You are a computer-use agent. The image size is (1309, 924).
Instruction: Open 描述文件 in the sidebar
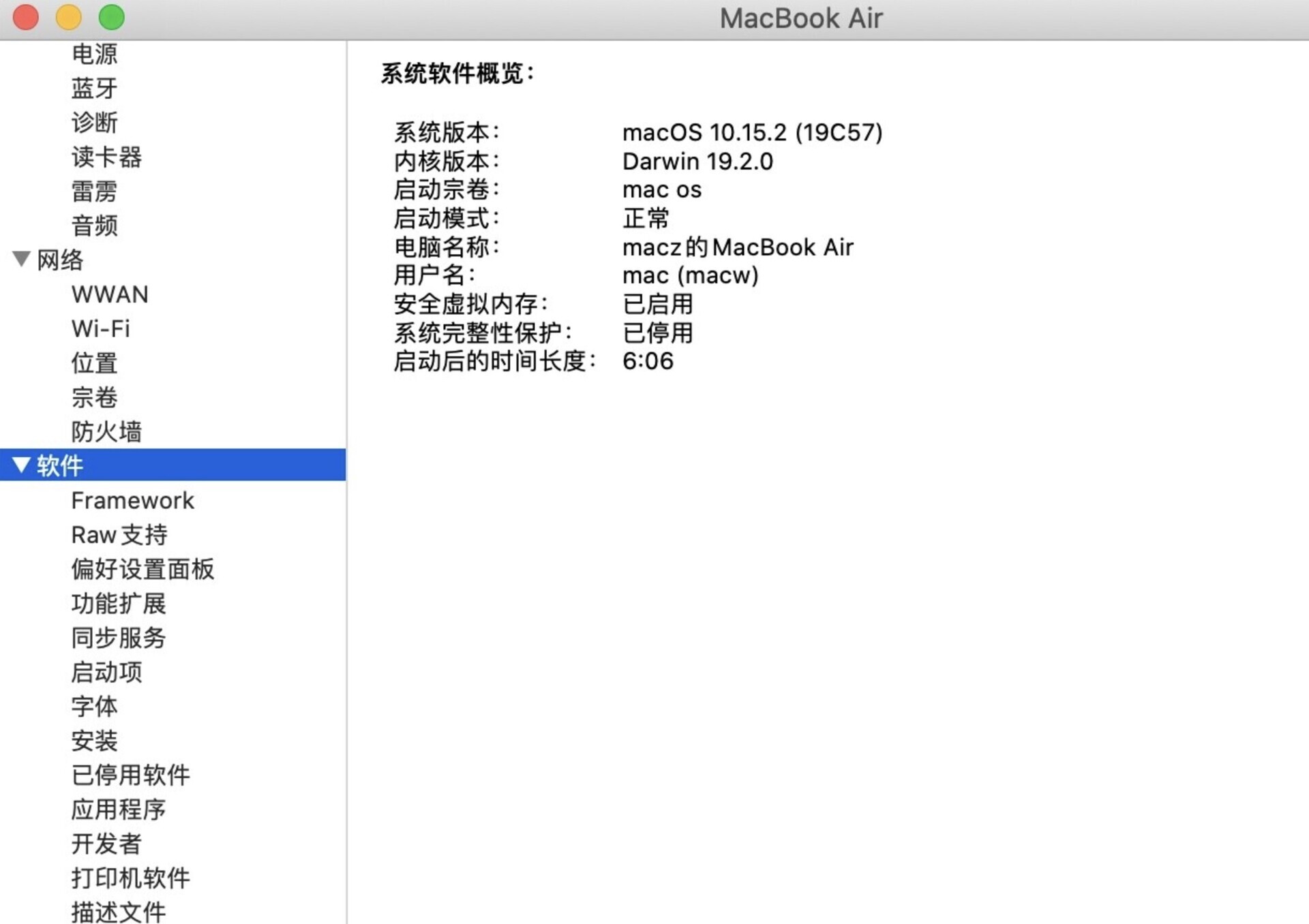(x=119, y=912)
